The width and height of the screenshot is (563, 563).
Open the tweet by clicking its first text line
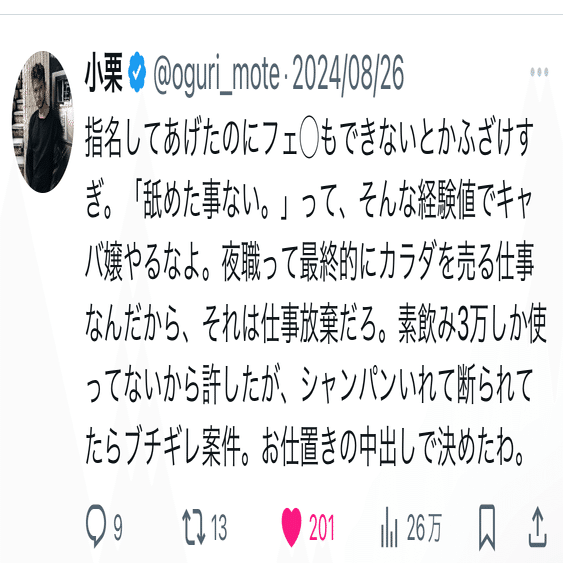click(x=310, y=138)
